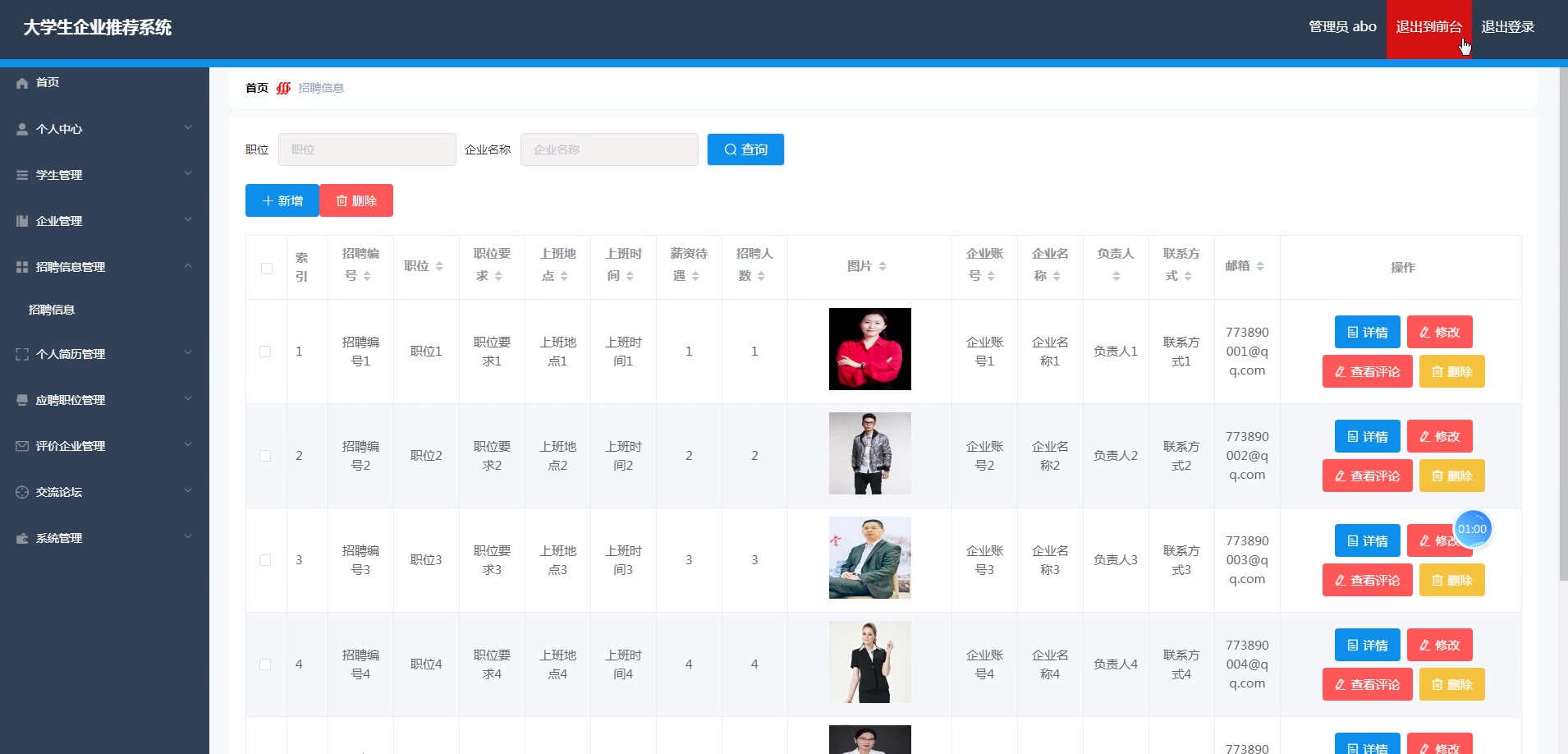
Task: Check the row 2 checkbox
Action: pos(265,456)
